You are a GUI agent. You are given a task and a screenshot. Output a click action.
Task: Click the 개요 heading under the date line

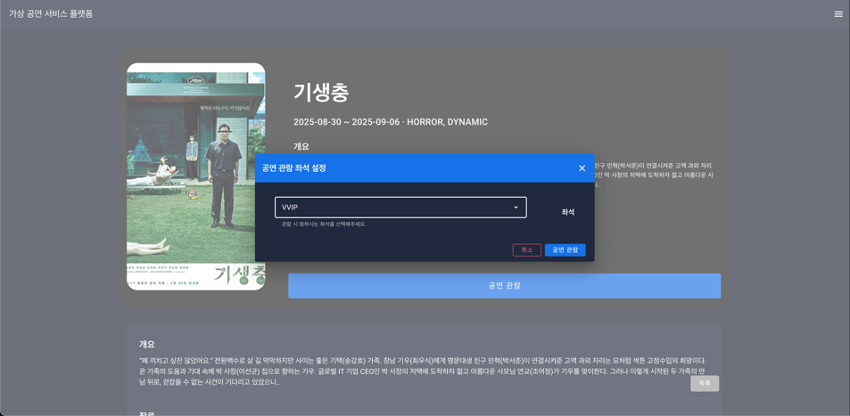301,146
